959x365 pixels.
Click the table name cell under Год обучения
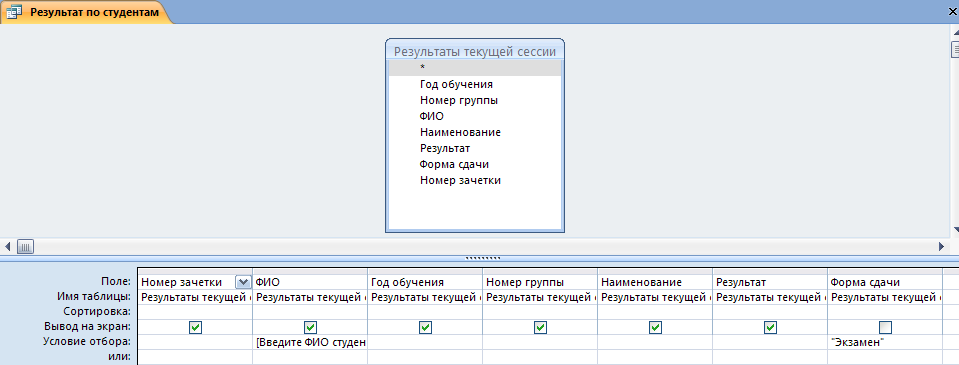tap(424, 298)
